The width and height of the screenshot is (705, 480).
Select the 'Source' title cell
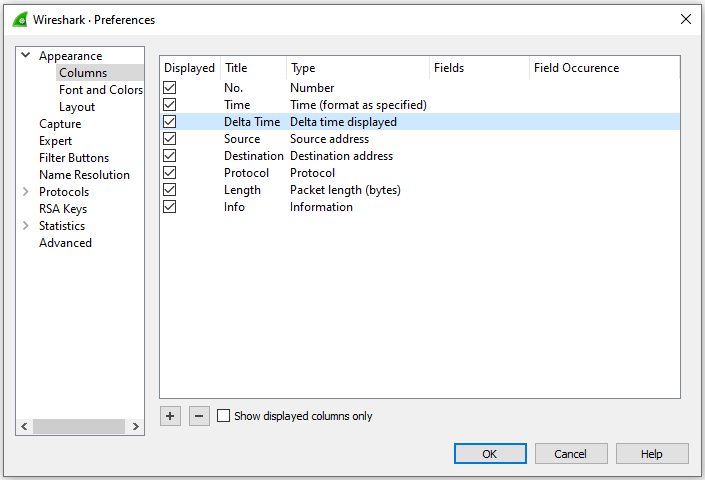242,139
